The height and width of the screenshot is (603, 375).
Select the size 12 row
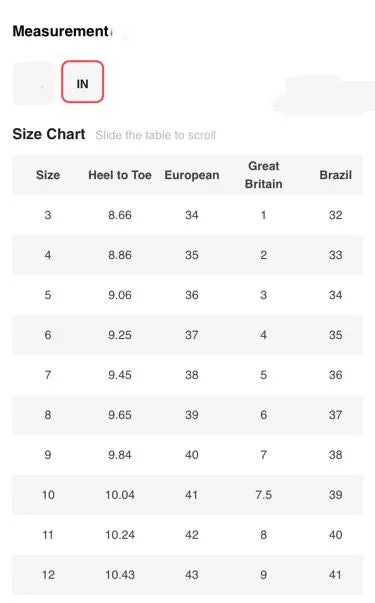[187, 575]
